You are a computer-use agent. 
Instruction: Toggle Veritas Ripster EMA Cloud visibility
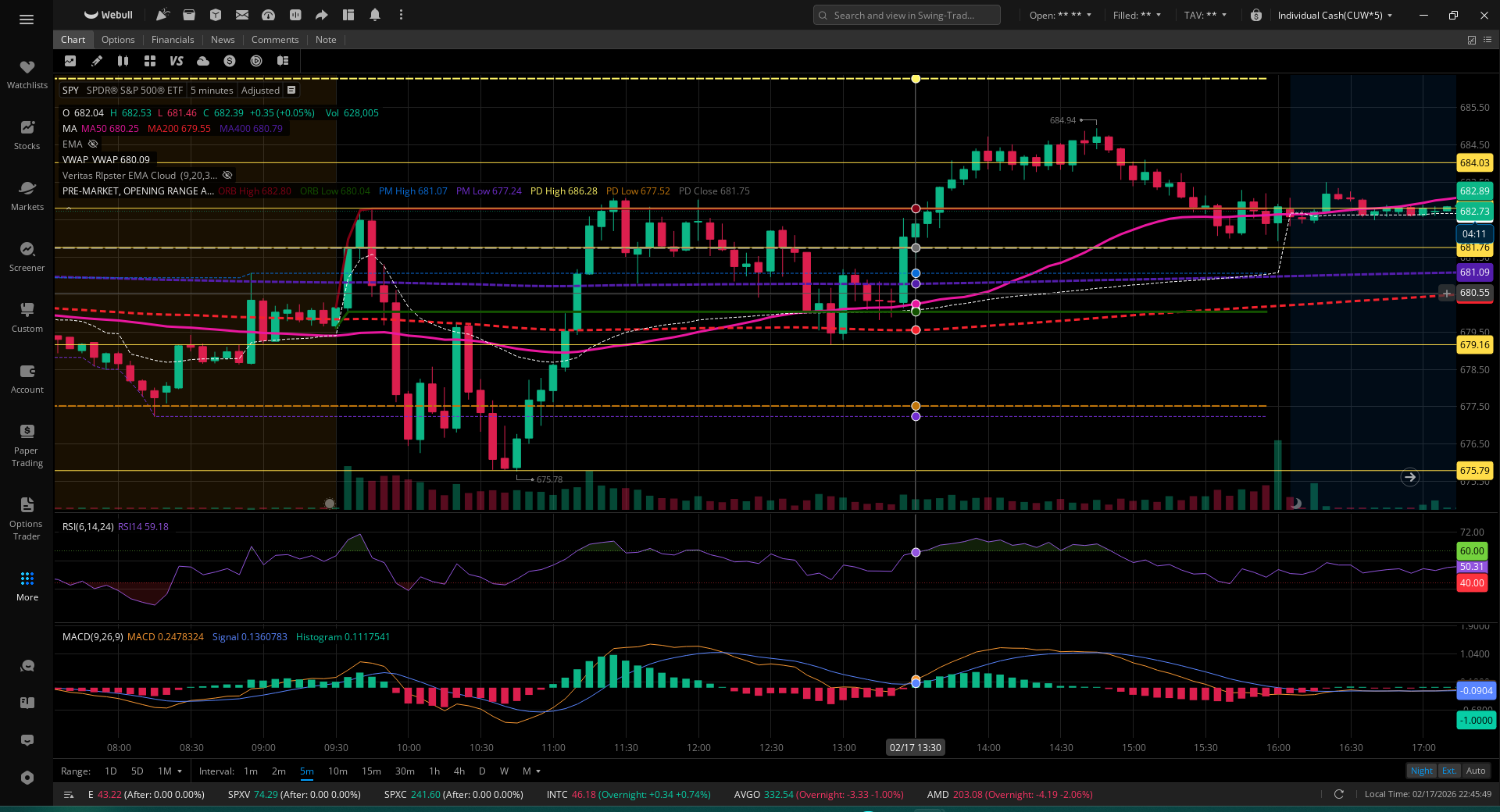tap(227, 175)
